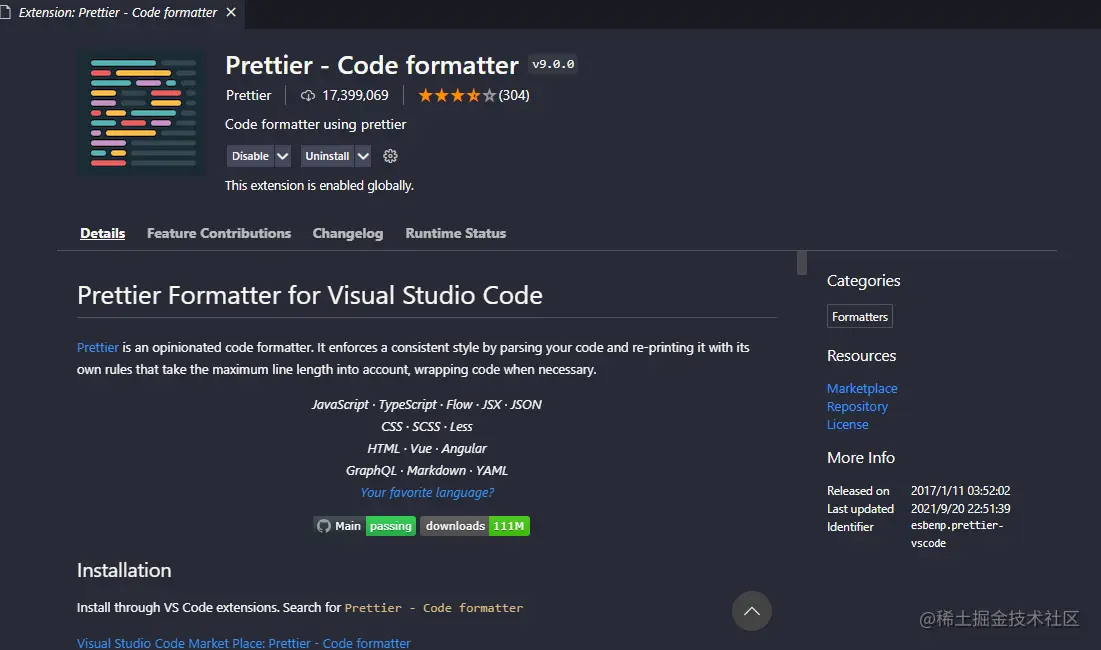Expand the Disable dropdown arrow
Viewport: 1101px width, 650px height.
[282, 156]
